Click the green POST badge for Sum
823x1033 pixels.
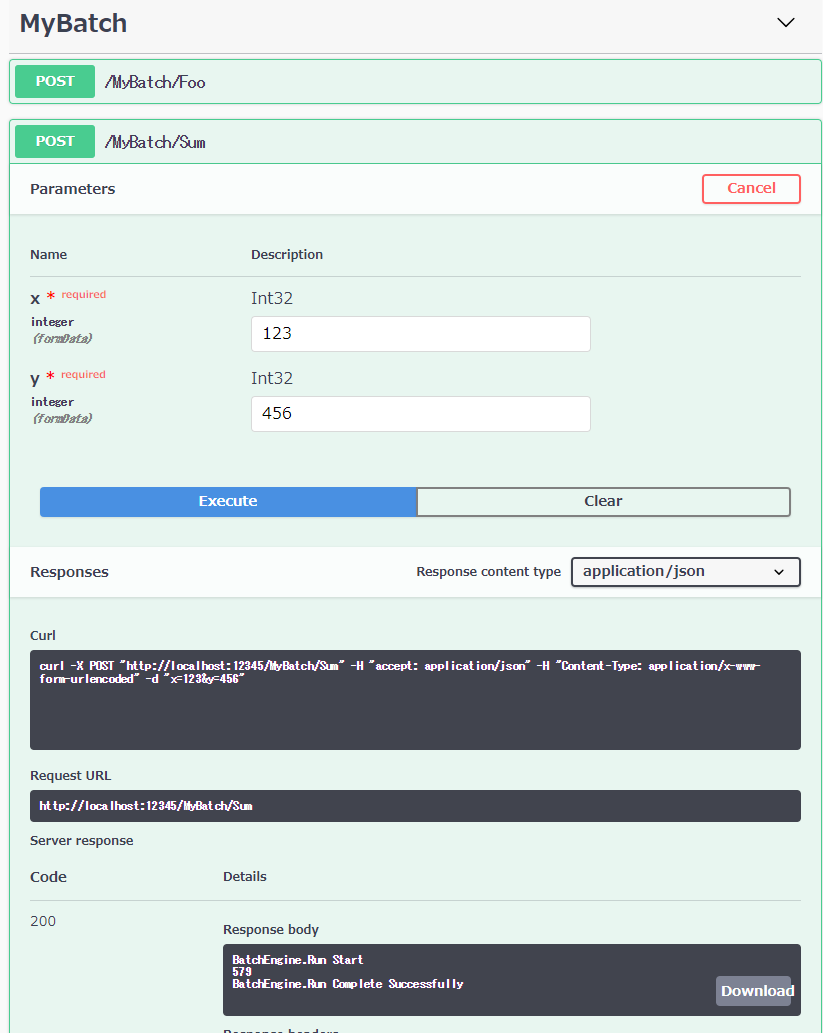click(x=55, y=142)
